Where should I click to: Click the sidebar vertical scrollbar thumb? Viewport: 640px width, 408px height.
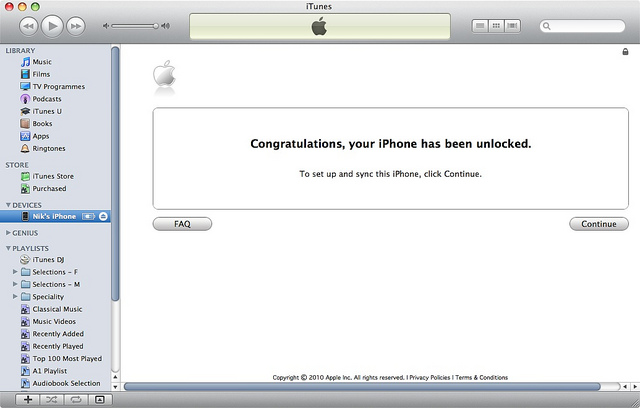coord(115,173)
